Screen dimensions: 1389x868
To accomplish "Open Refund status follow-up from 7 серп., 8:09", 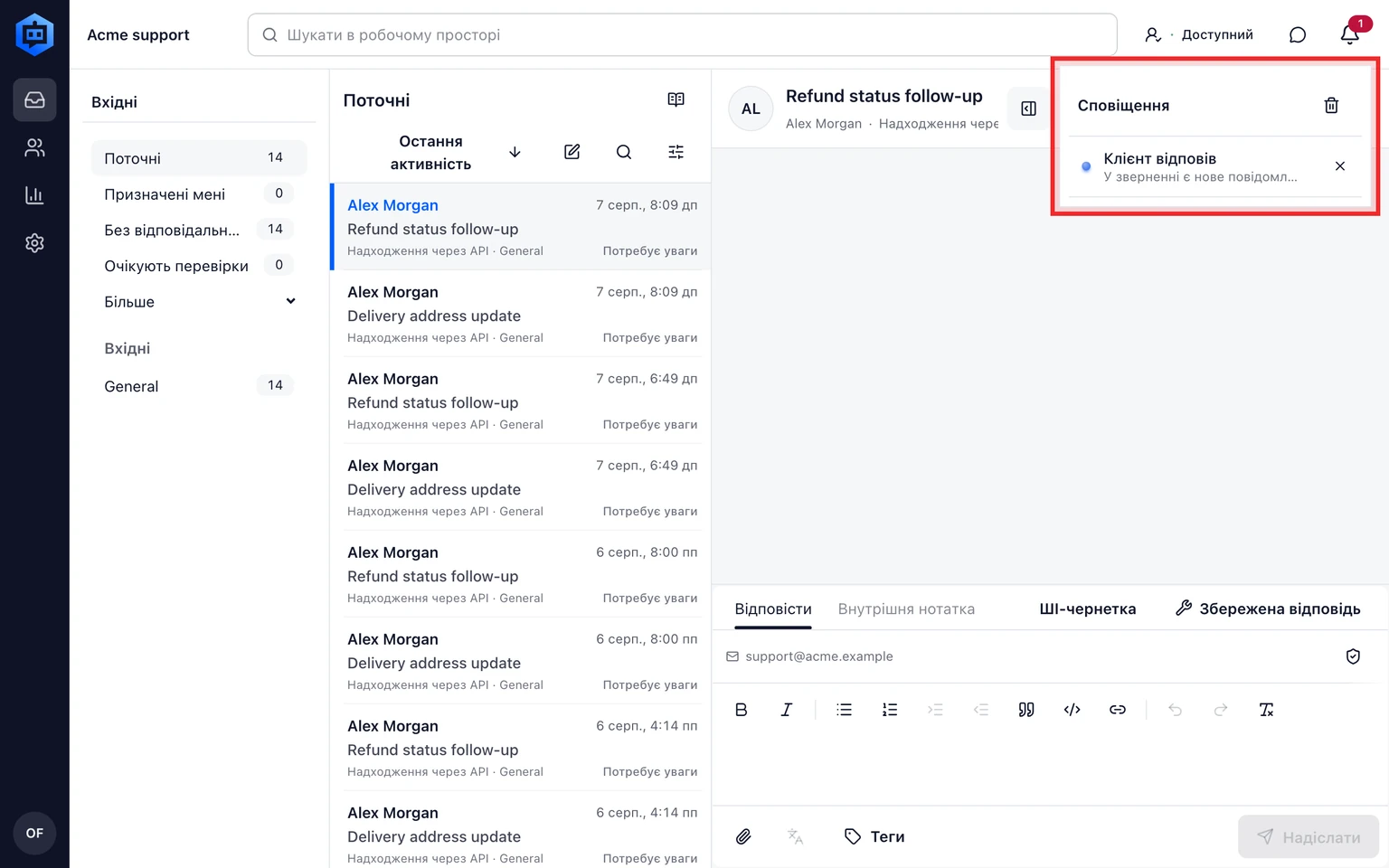I will (521, 227).
